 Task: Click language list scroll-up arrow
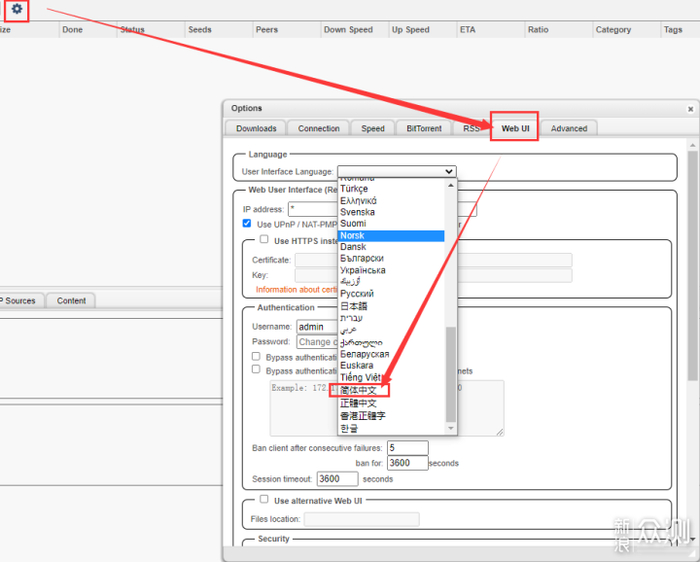coord(451,185)
